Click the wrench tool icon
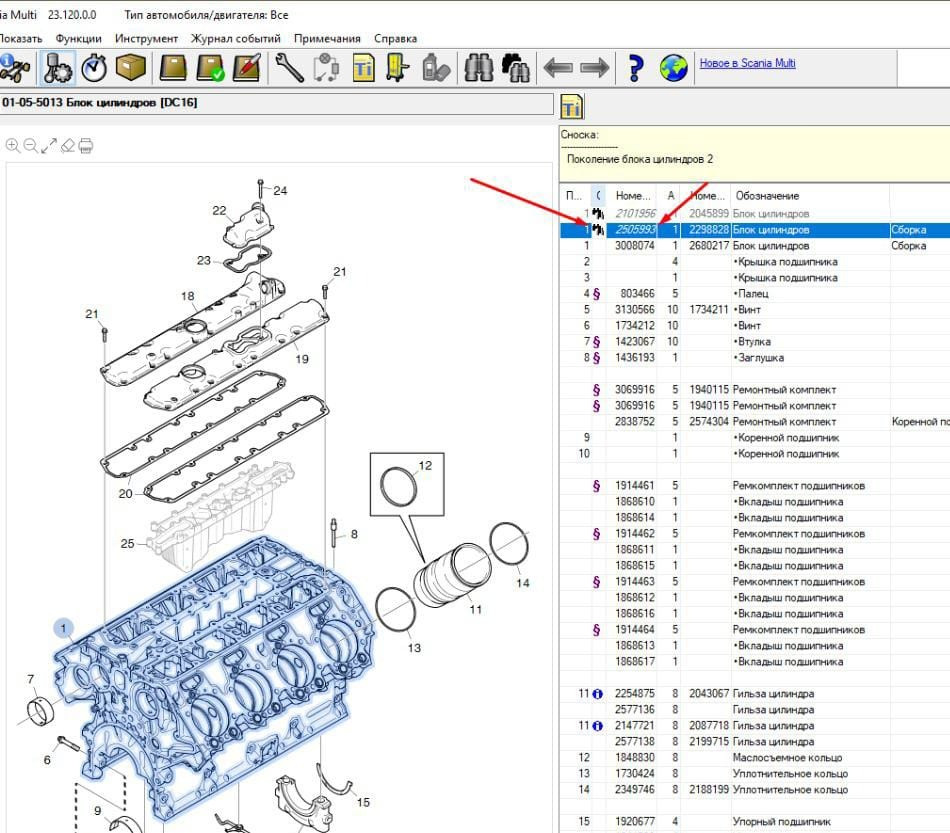950x833 pixels. point(289,68)
